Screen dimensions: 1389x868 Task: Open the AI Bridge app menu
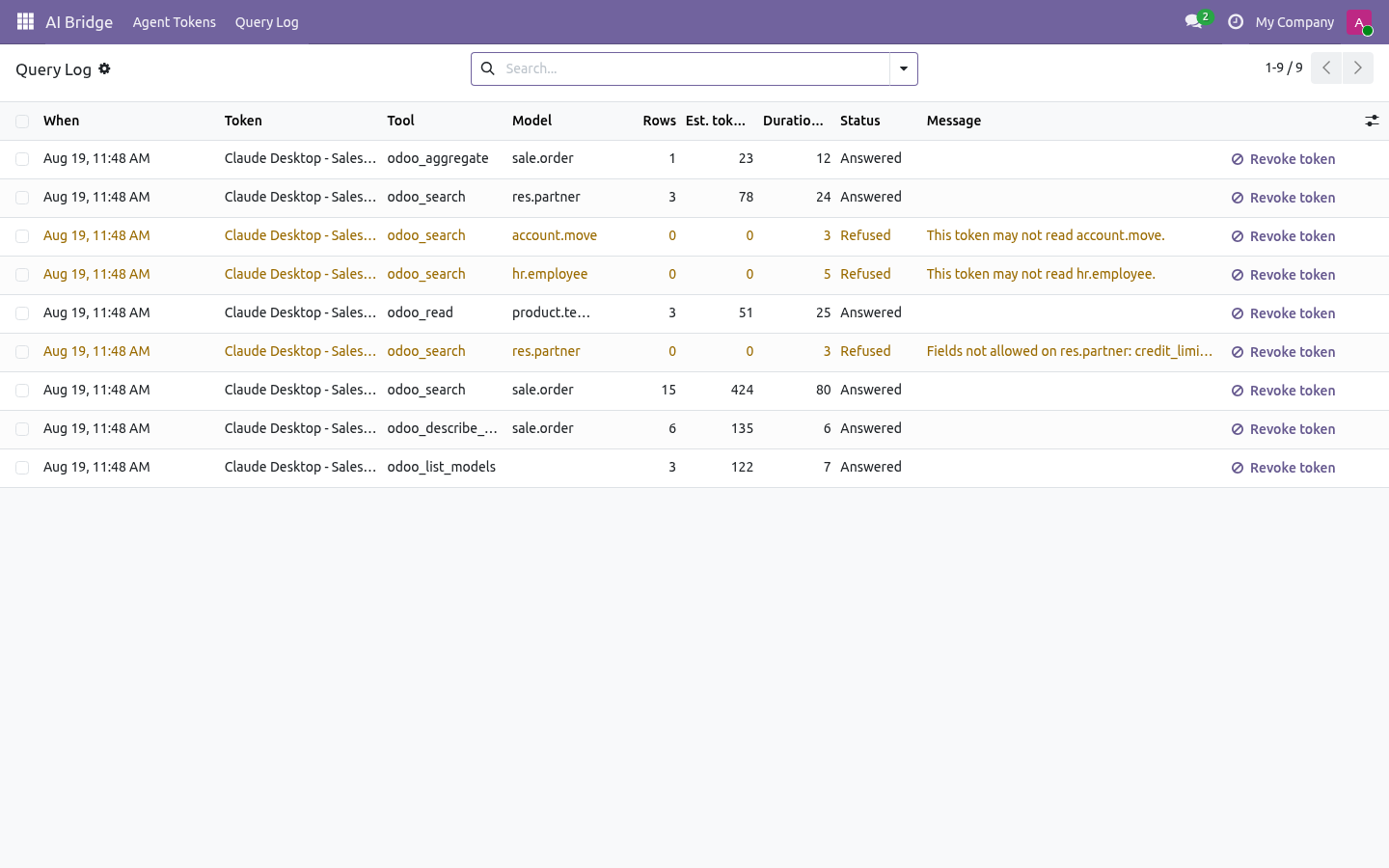click(x=79, y=22)
